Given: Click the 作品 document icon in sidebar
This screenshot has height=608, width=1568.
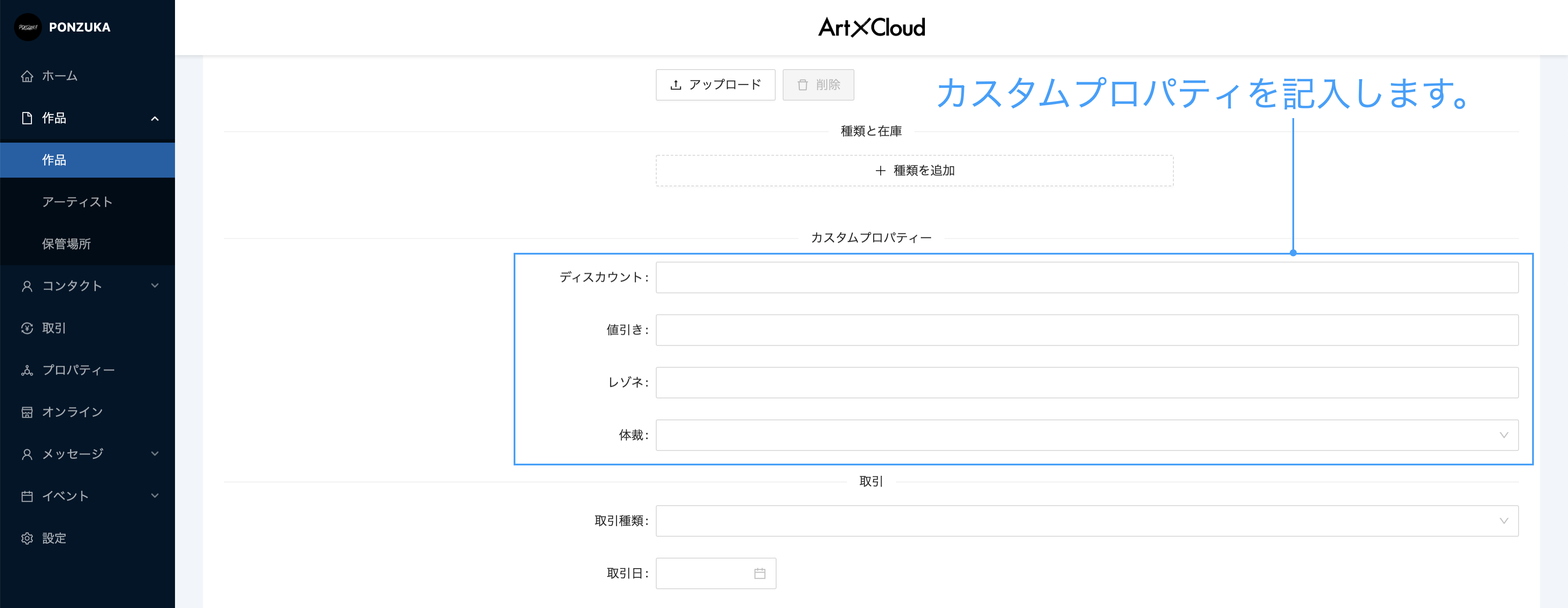Looking at the screenshot, I should pyautogui.click(x=27, y=118).
